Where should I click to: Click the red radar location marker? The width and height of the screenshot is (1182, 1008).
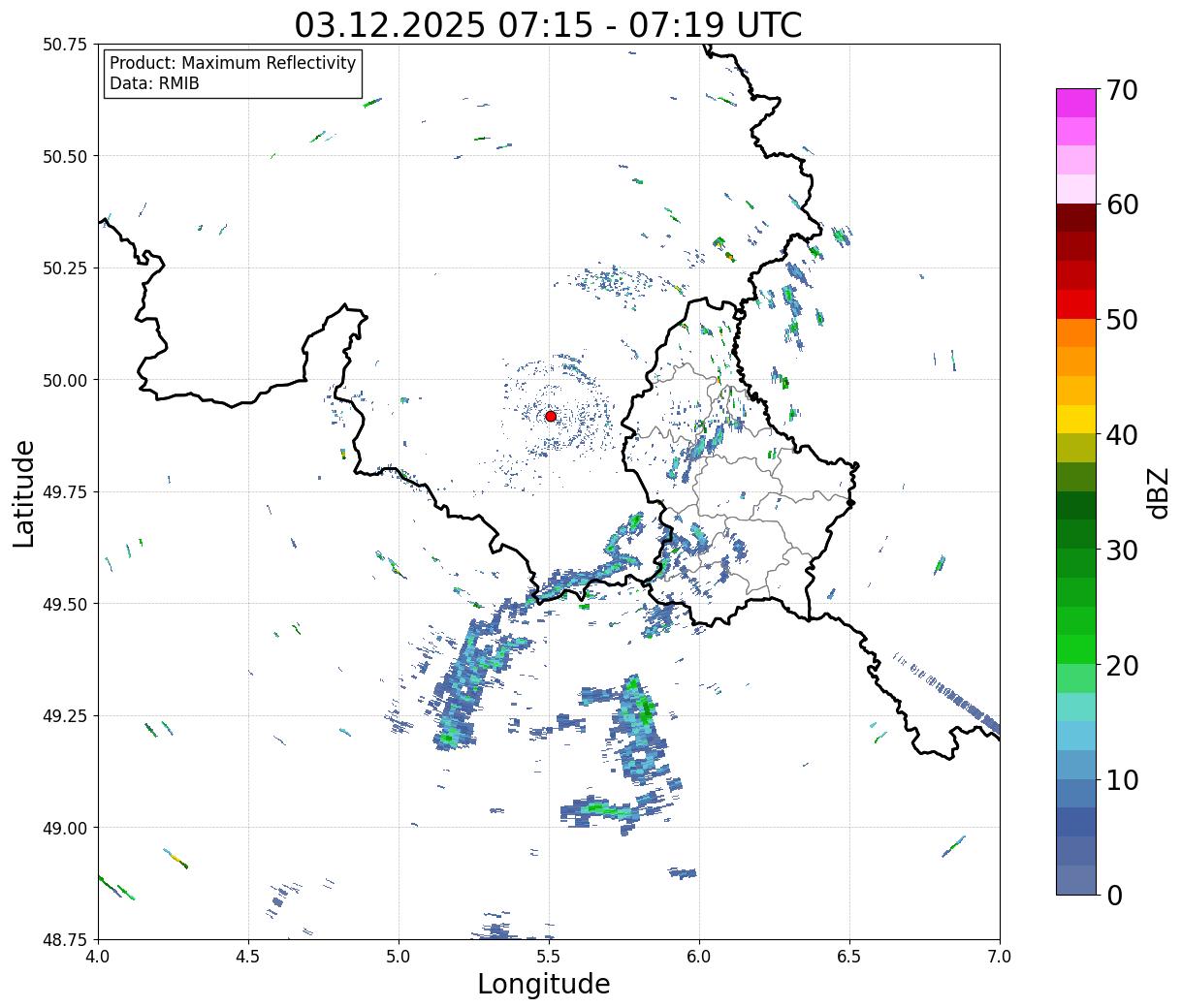click(x=551, y=416)
